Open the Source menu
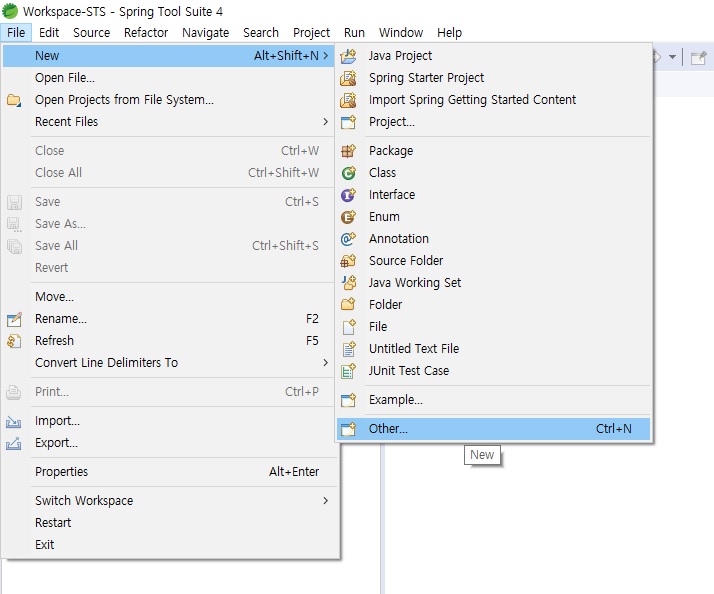 (92, 33)
